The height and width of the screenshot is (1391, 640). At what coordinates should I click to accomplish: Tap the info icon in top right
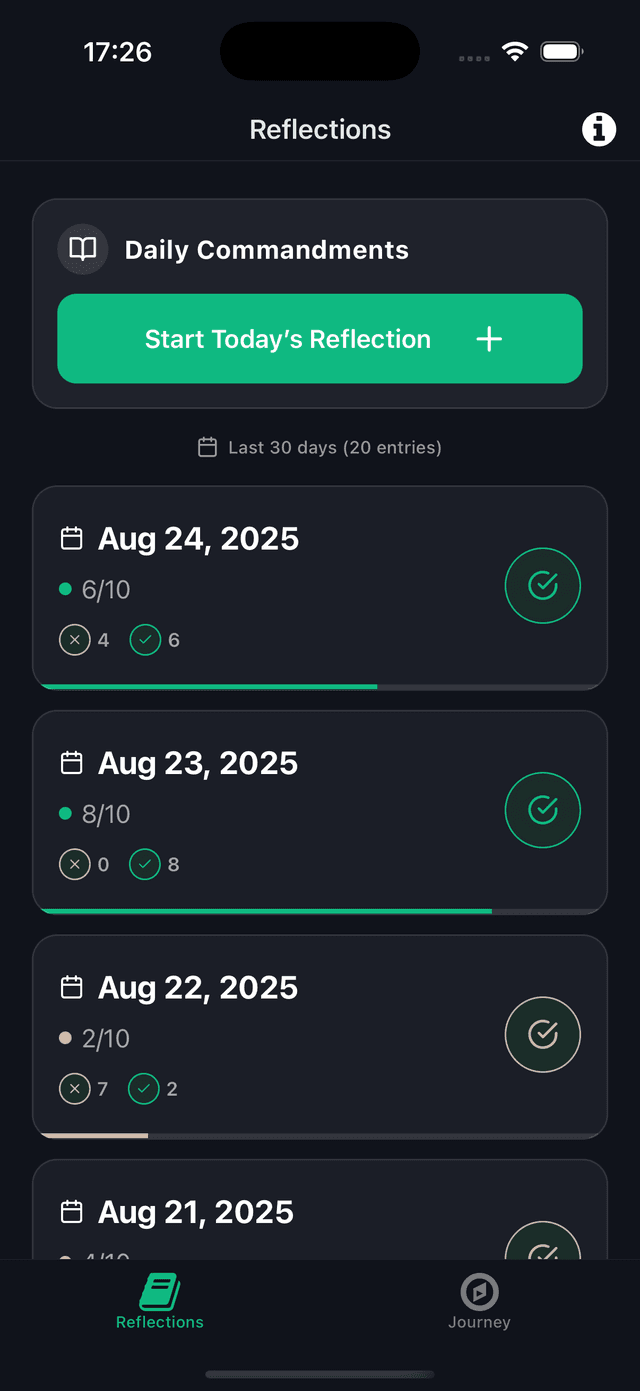[598, 128]
